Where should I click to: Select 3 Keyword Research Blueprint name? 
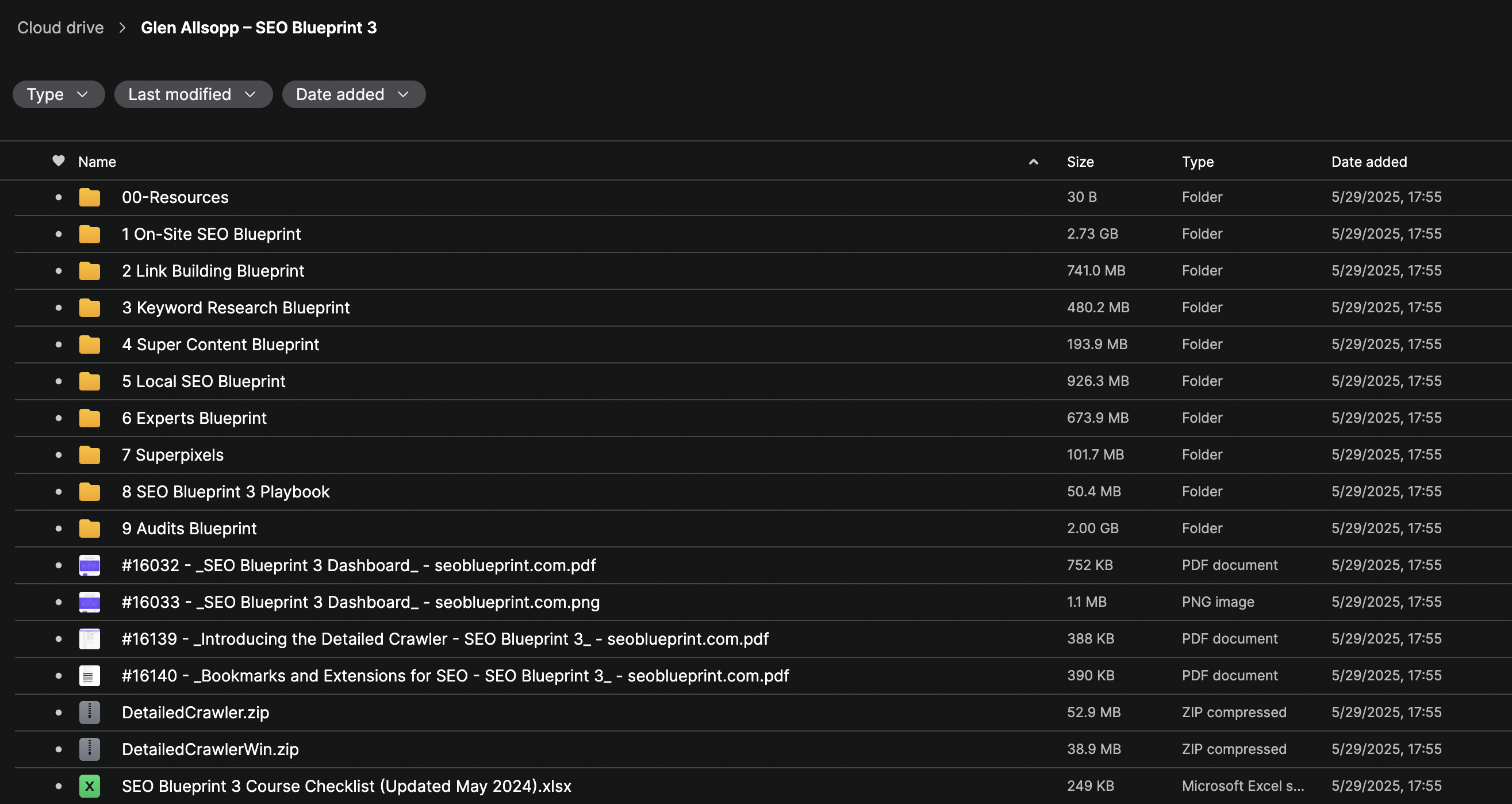(x=236, y=308)
